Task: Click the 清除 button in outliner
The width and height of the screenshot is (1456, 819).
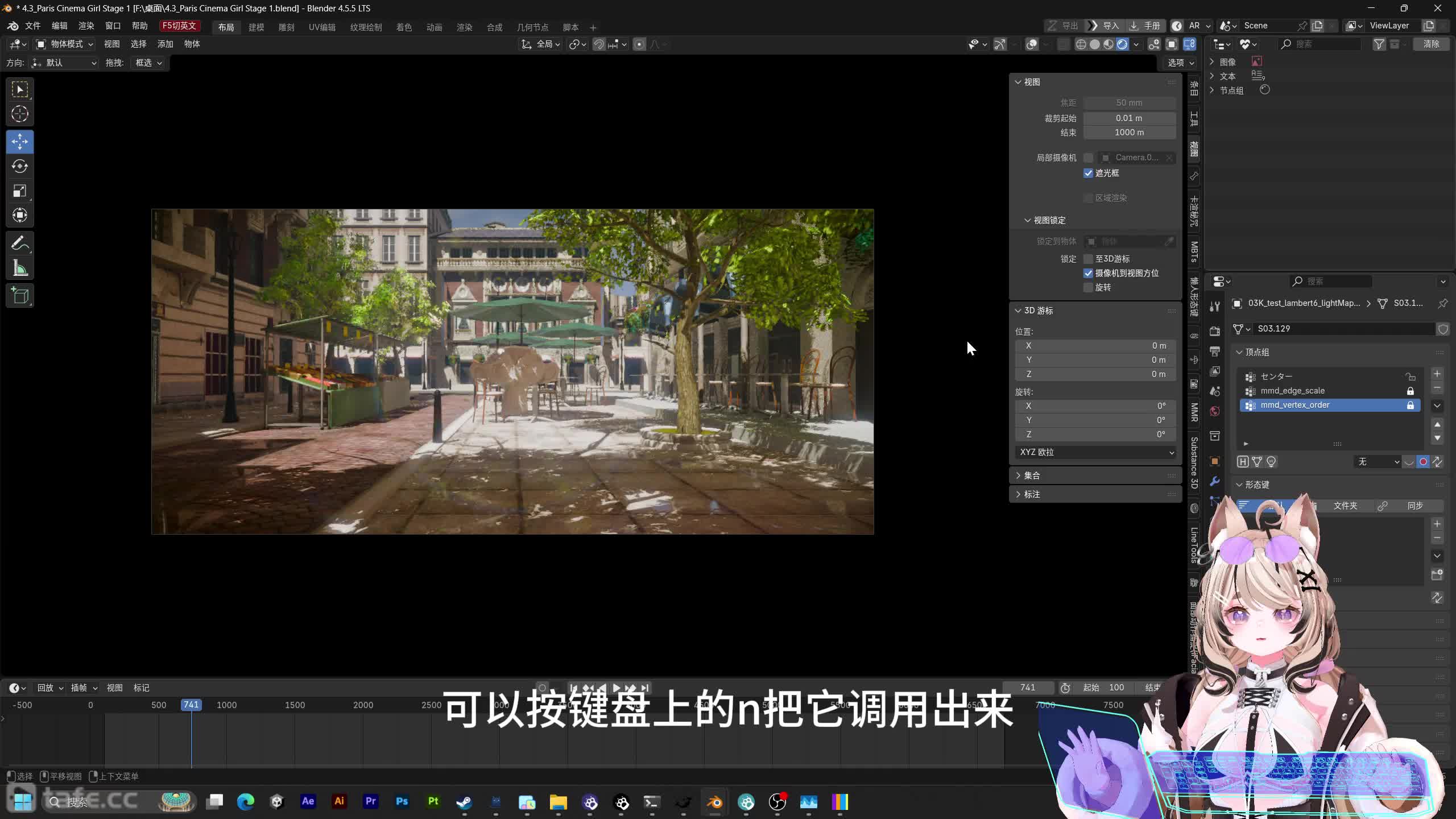Action: pyautogui.click(x=1432, y=44)
